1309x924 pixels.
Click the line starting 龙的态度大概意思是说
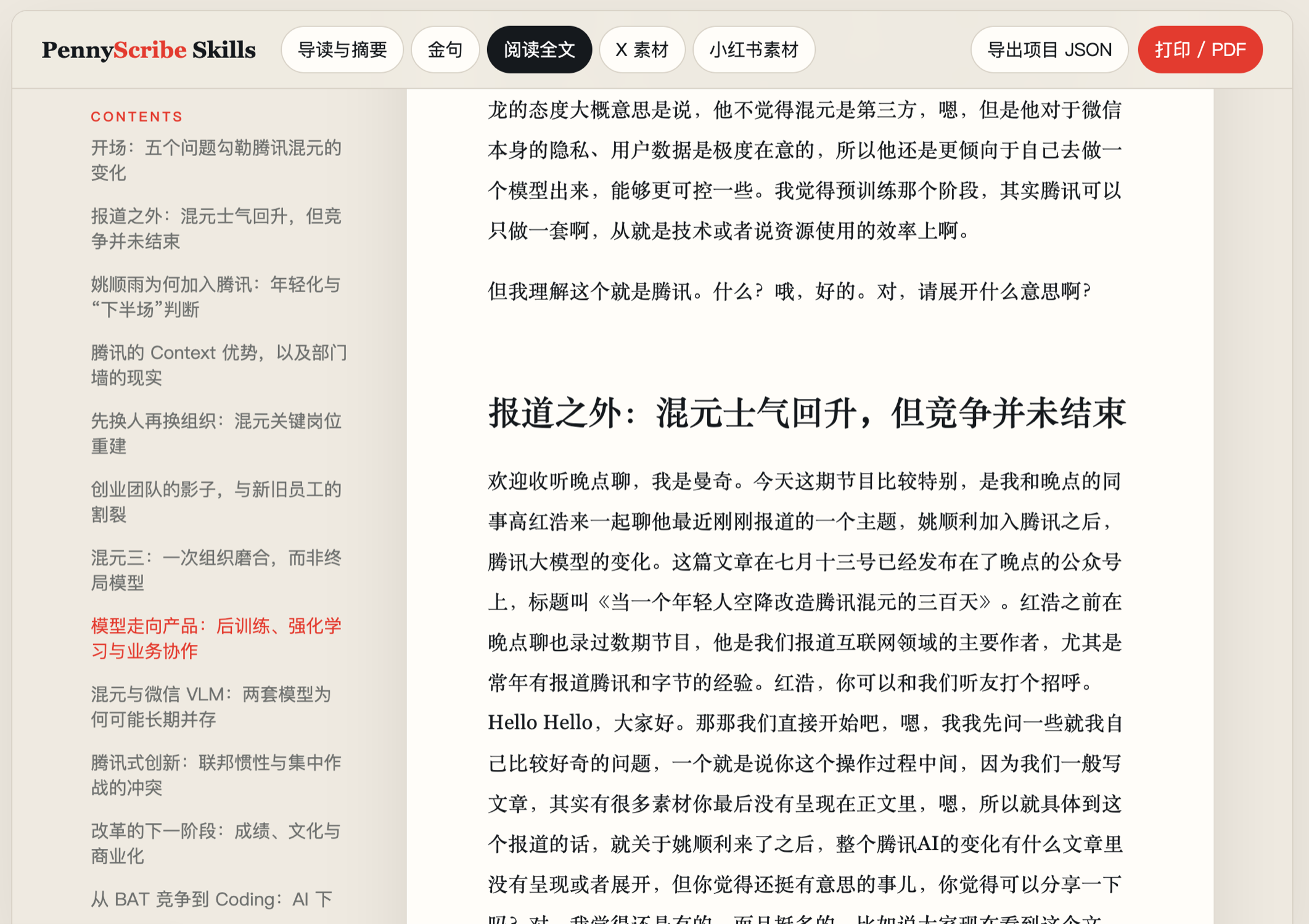click(x=805, y=111)
